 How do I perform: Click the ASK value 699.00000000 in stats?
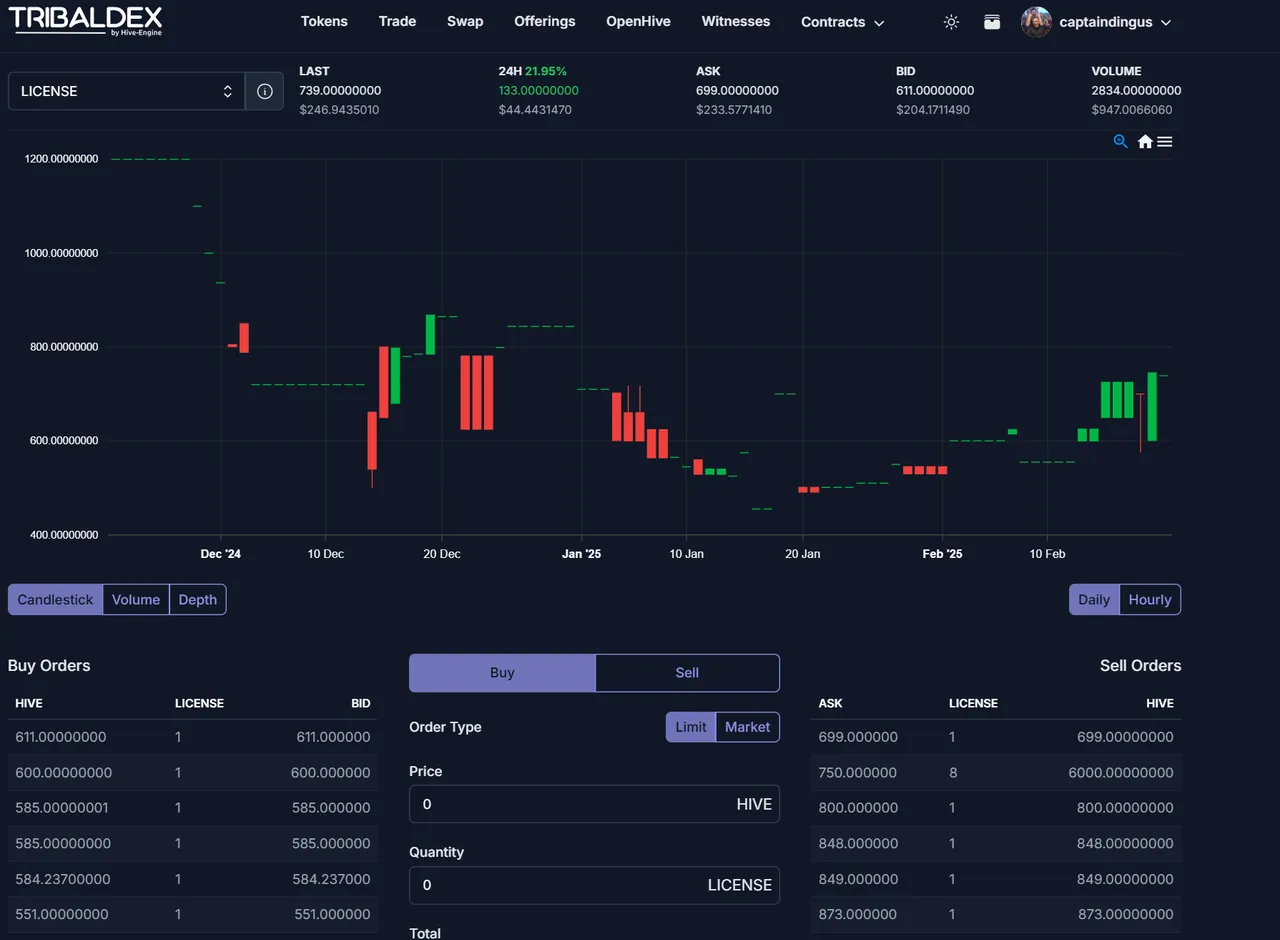pyautogui.click(x=737, y=91)
